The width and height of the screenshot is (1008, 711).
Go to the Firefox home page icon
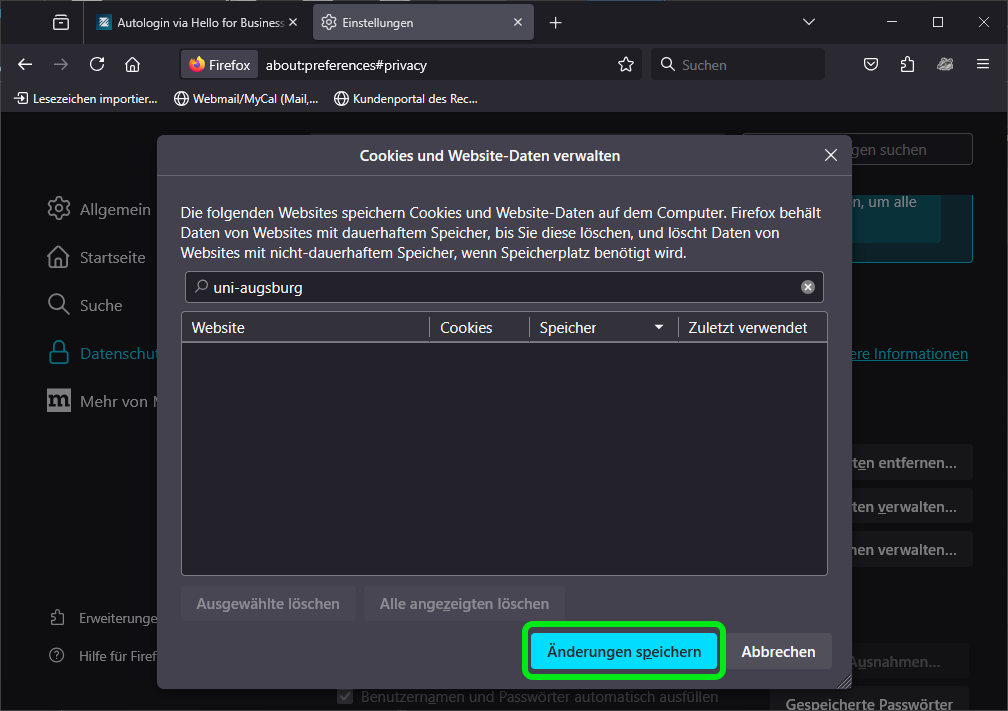tap(132, 65)
